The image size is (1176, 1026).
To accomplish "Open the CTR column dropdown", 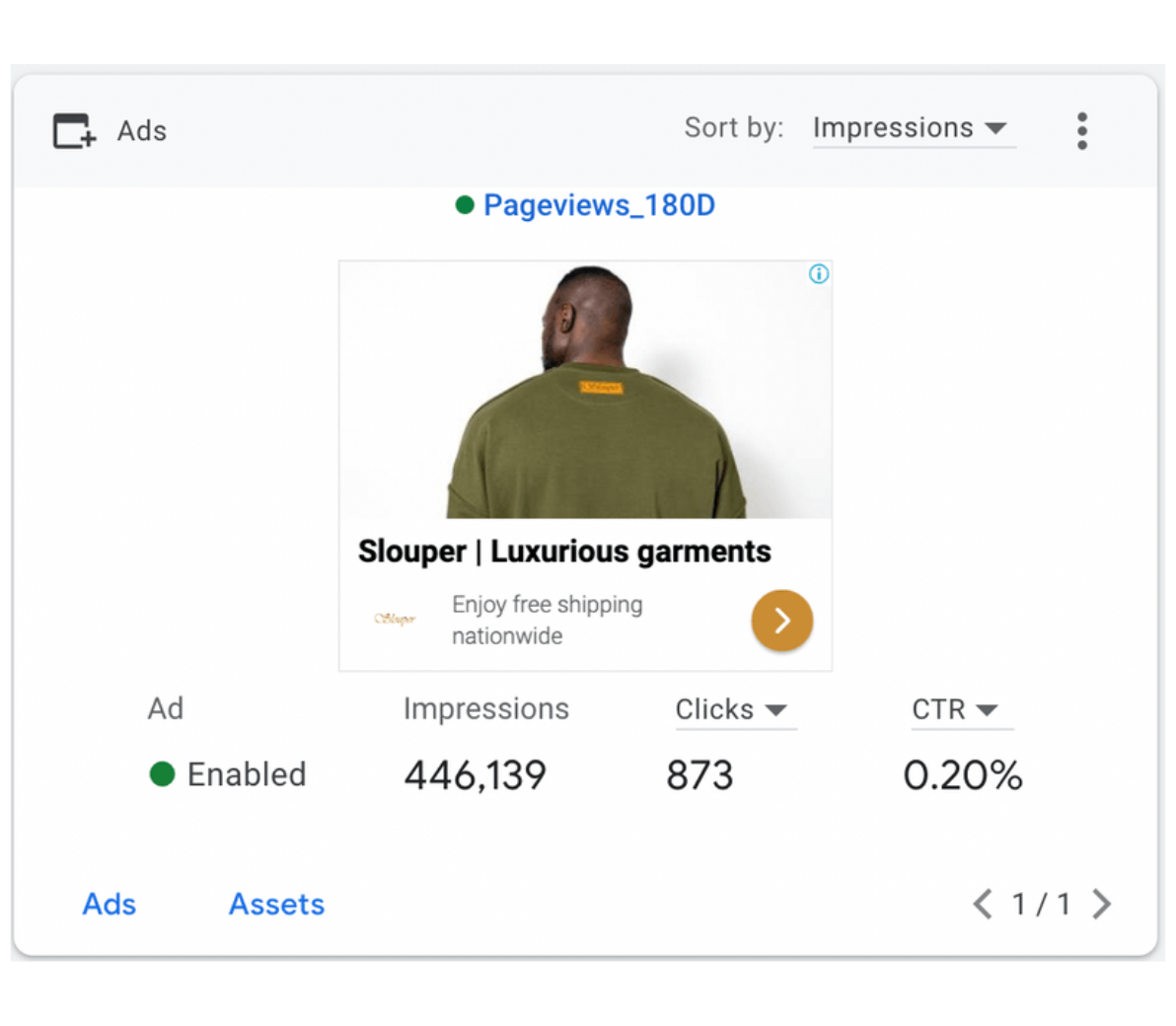I will coord(962,709).
